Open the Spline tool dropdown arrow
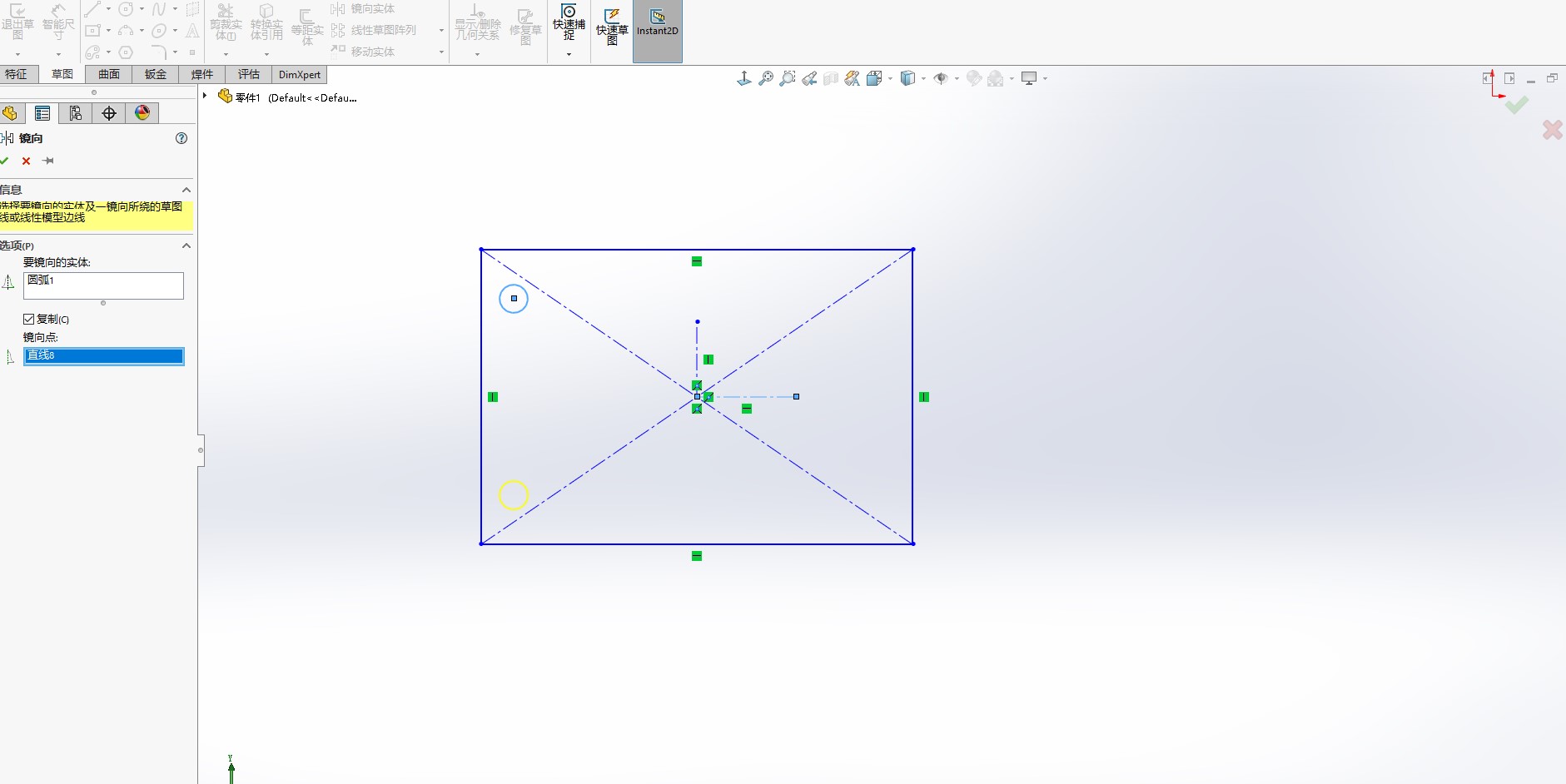1566x784 pixels. pyautogui.click(x=175, y=9)
